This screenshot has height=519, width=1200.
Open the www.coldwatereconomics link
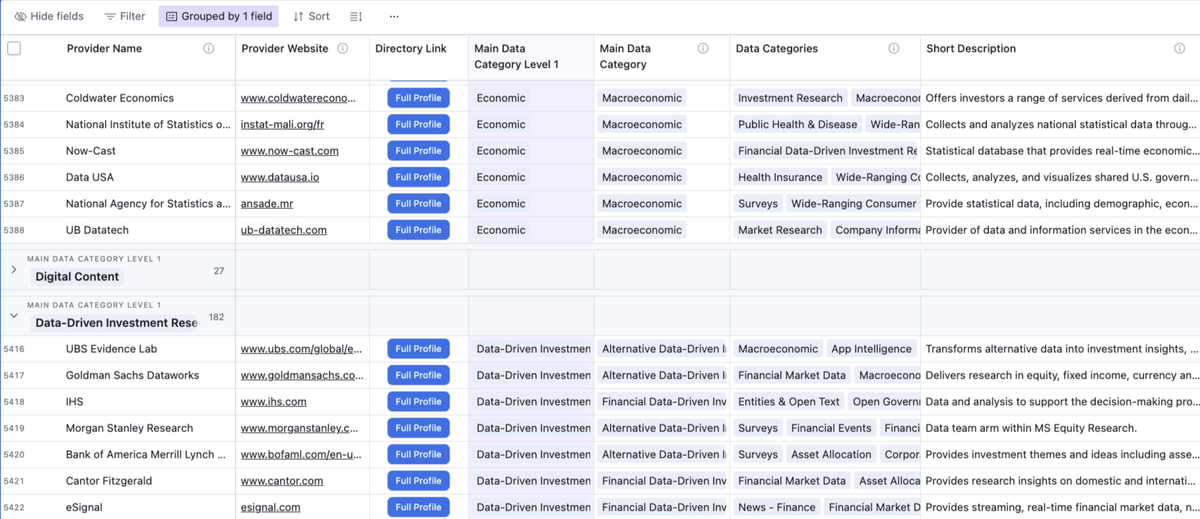(299, 98)
